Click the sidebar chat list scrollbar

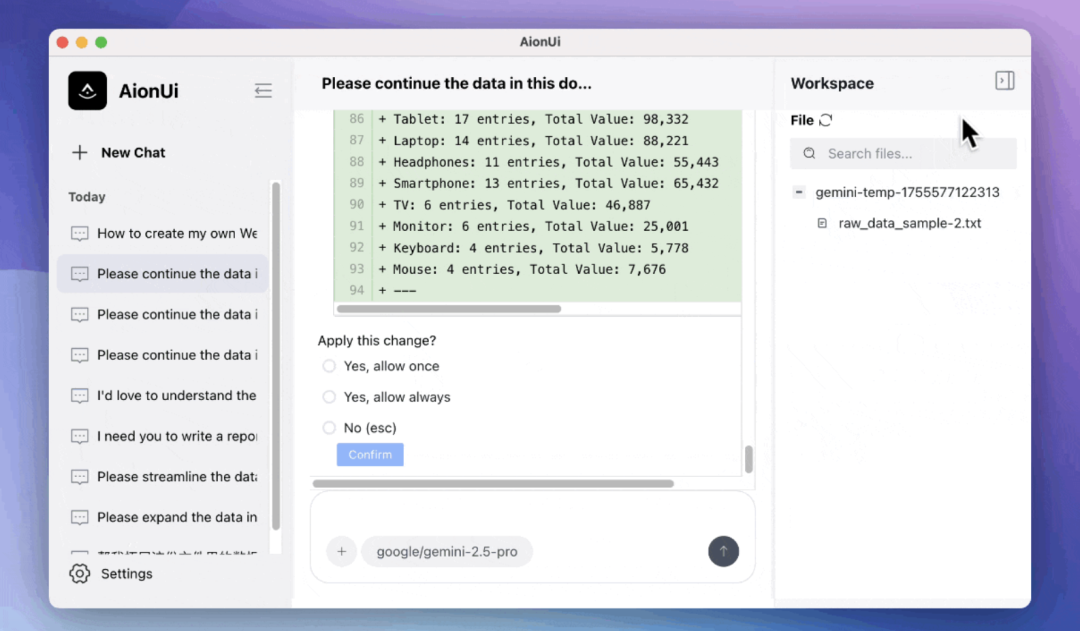point(276,356)
